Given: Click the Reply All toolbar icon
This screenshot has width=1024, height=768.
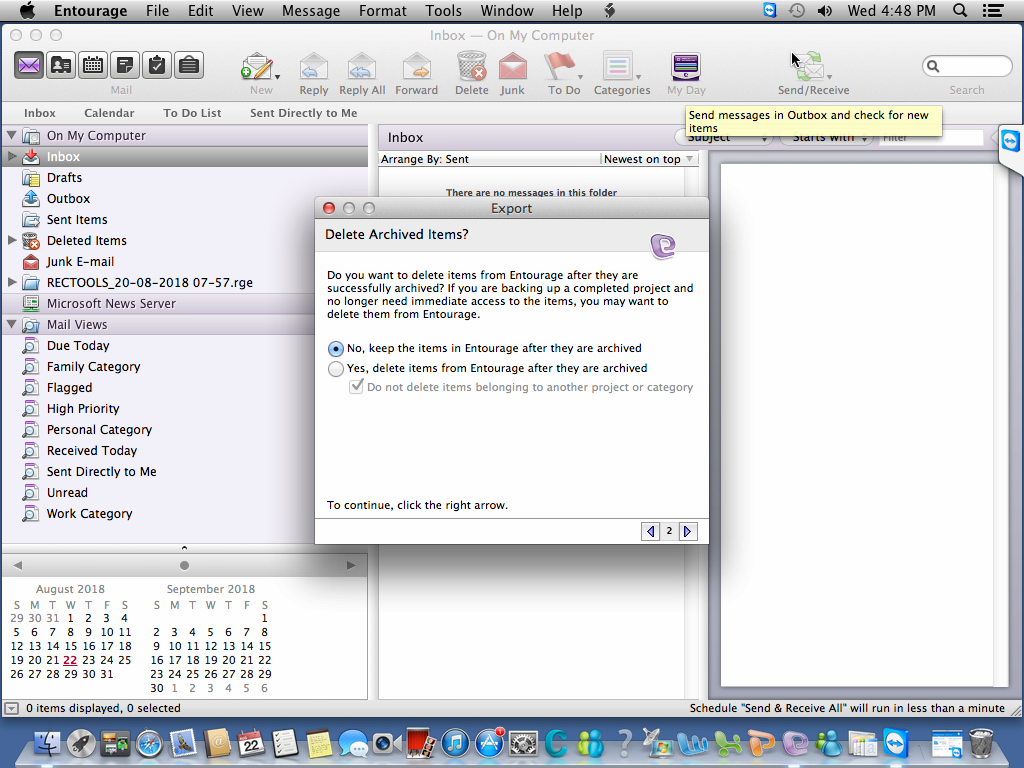Looking at the screenshot, I should pyautogui.click(x=362, y=67).
